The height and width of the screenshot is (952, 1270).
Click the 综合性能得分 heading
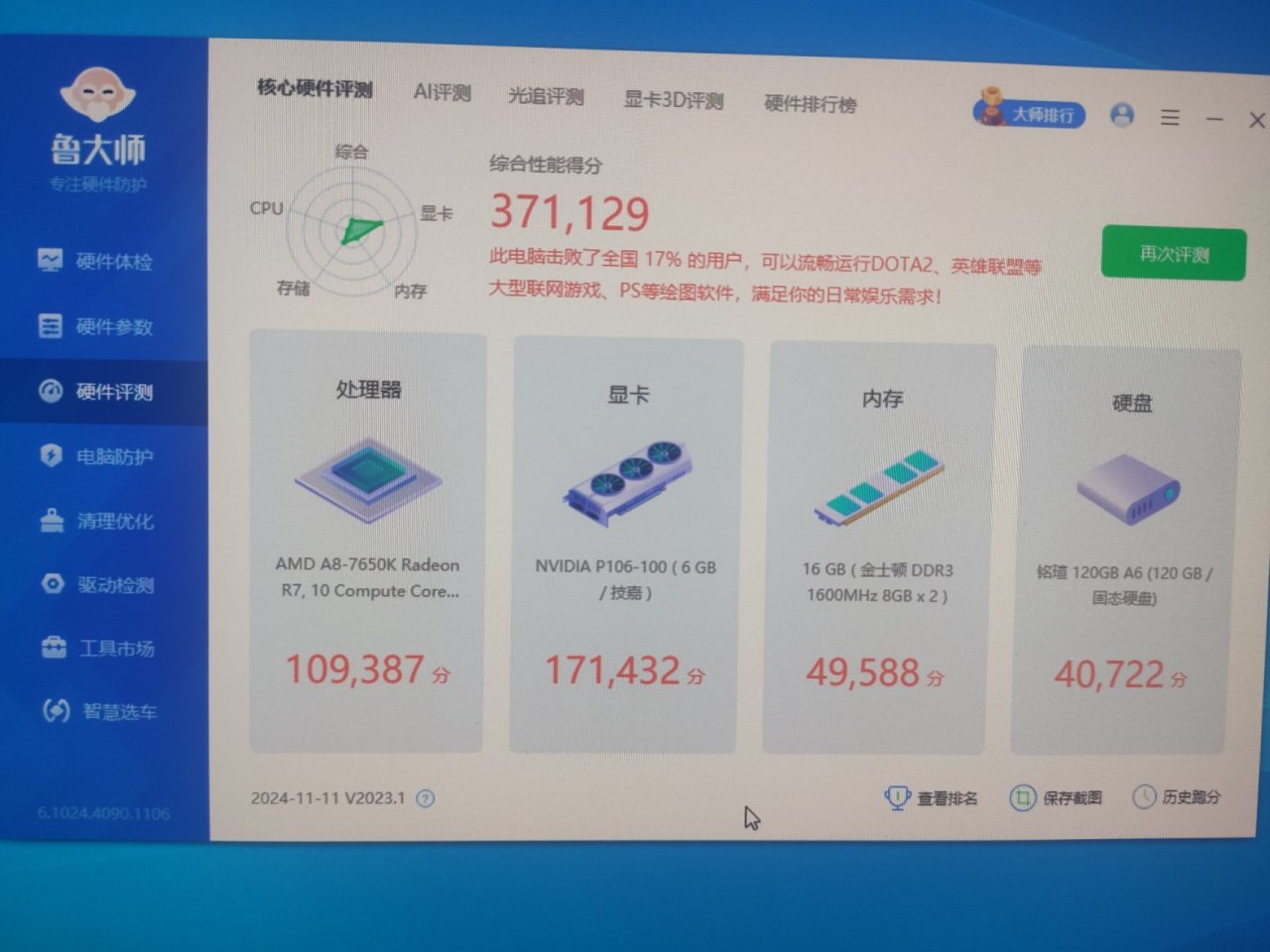(545, 165)
